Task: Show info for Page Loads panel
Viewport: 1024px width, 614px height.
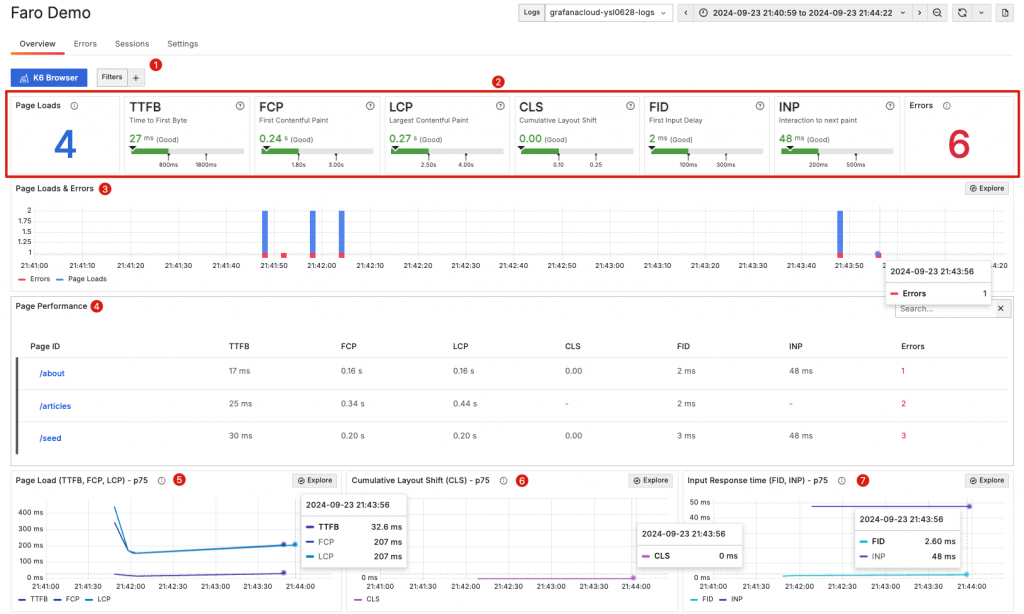Action: [74, 106]
